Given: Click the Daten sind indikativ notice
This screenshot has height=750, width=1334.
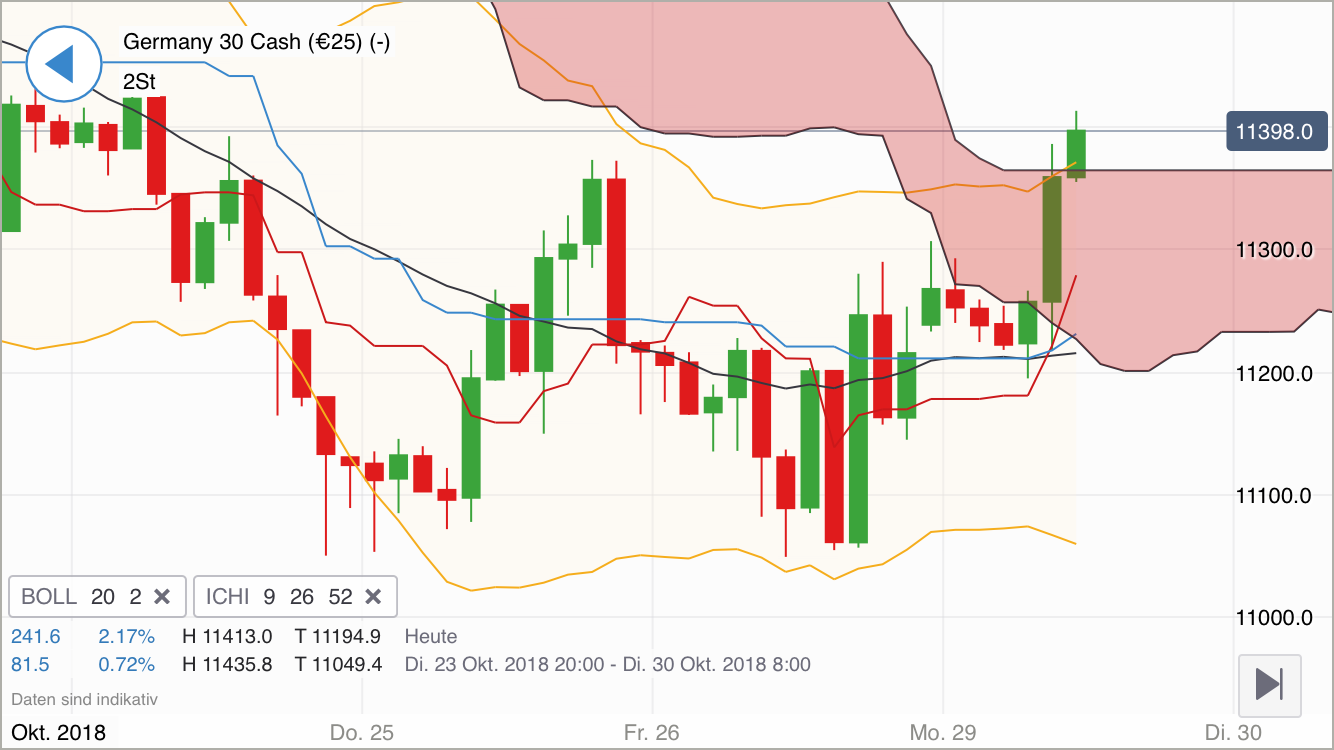Looking at the screenshot, I should click(x=83, y=699).
